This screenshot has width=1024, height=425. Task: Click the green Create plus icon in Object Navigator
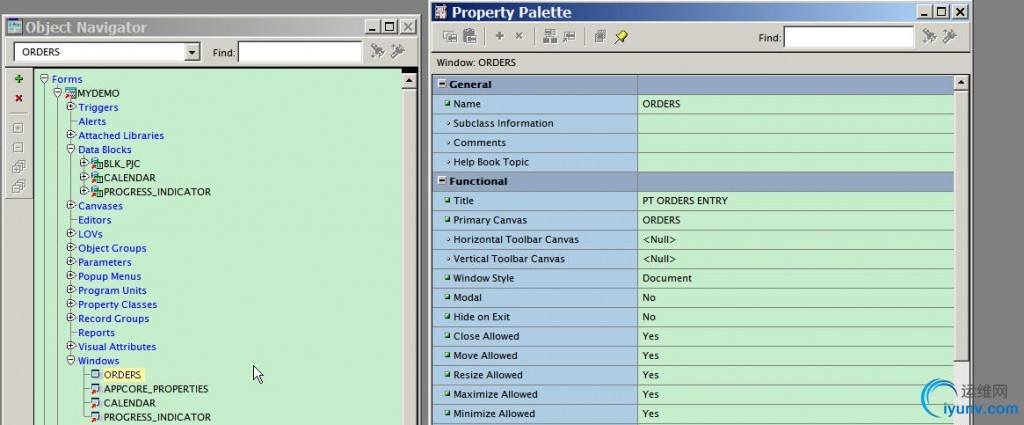[19, 79]
